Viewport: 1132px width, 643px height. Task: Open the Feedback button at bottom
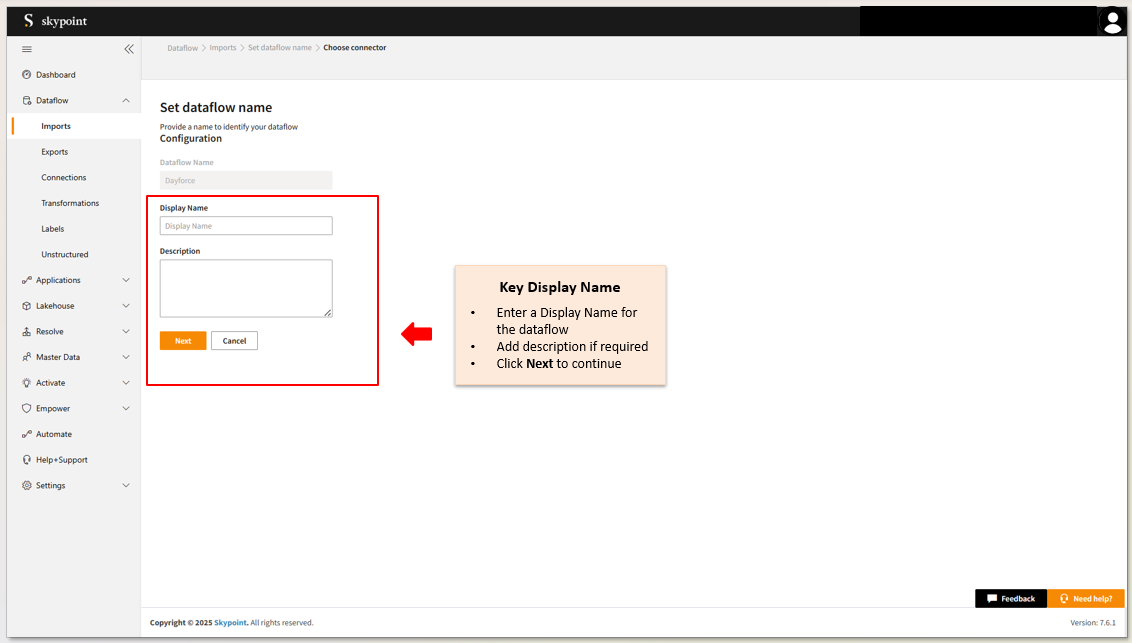click(1010, 598)
